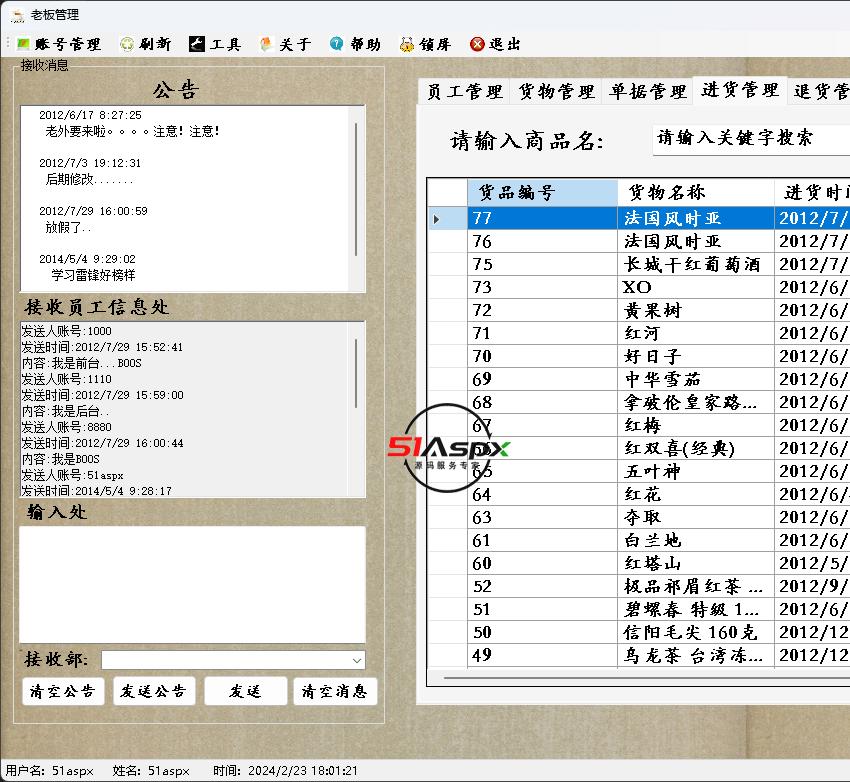Click the goods table horizontal scrollbar
The height and width of the screenshot is (782, 850).
click(645, 677)
